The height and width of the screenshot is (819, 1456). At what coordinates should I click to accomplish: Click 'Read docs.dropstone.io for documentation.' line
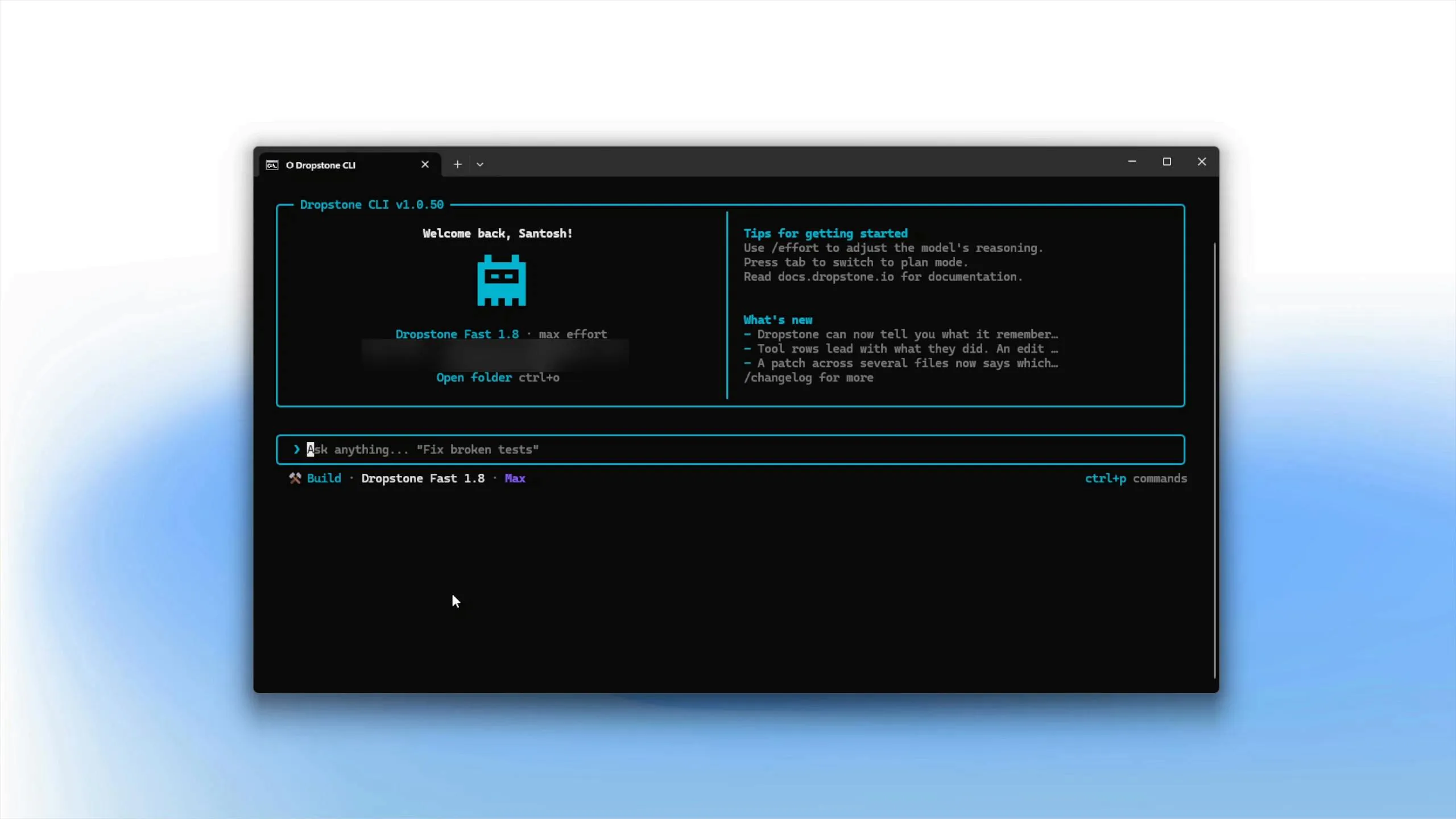point(883,277)
